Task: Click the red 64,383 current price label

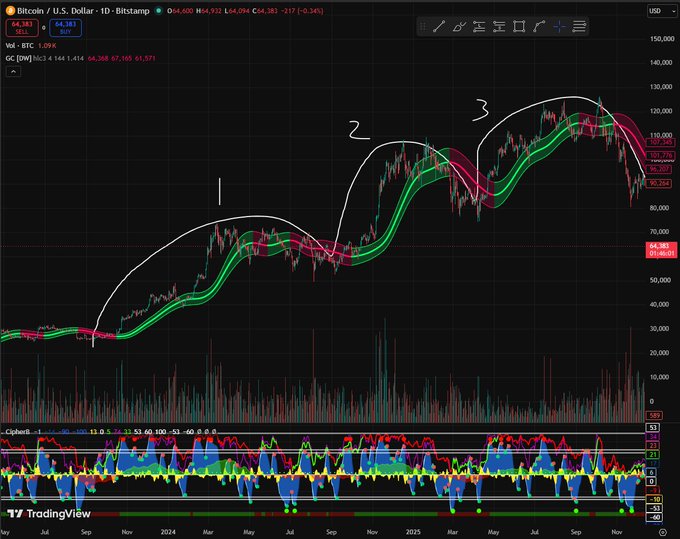Action: pyautogui.click(x=661, y=249)
